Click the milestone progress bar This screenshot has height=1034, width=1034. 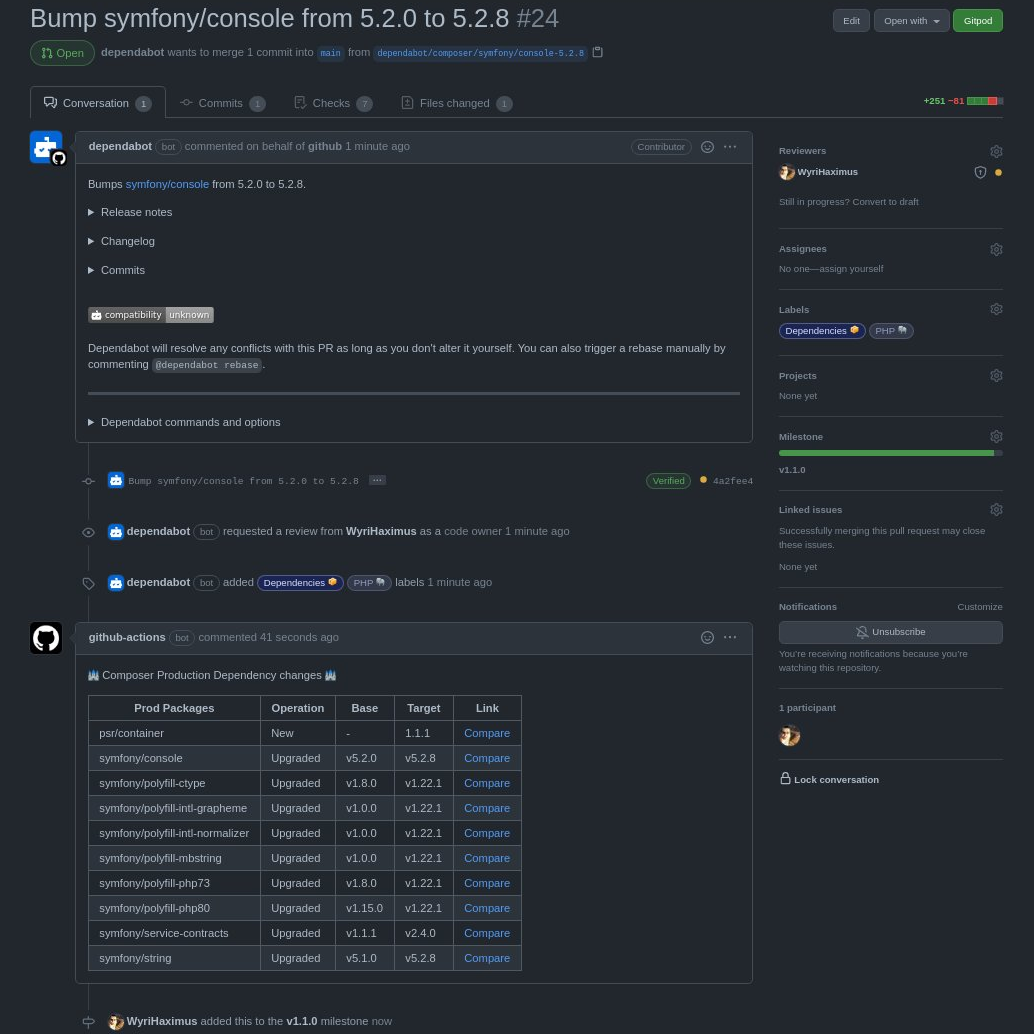tap(890, 453)
